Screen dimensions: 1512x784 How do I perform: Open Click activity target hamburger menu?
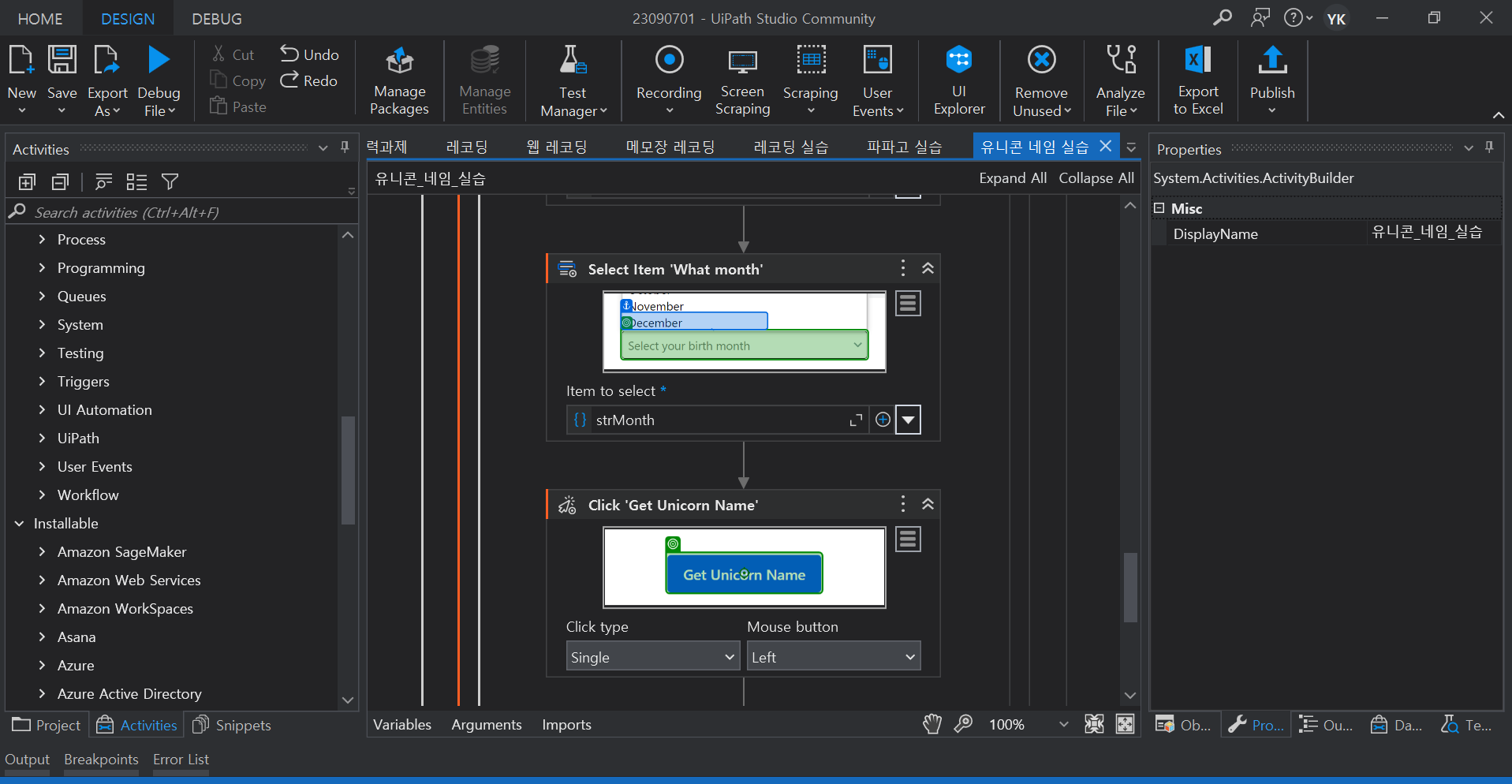[908, 539]
